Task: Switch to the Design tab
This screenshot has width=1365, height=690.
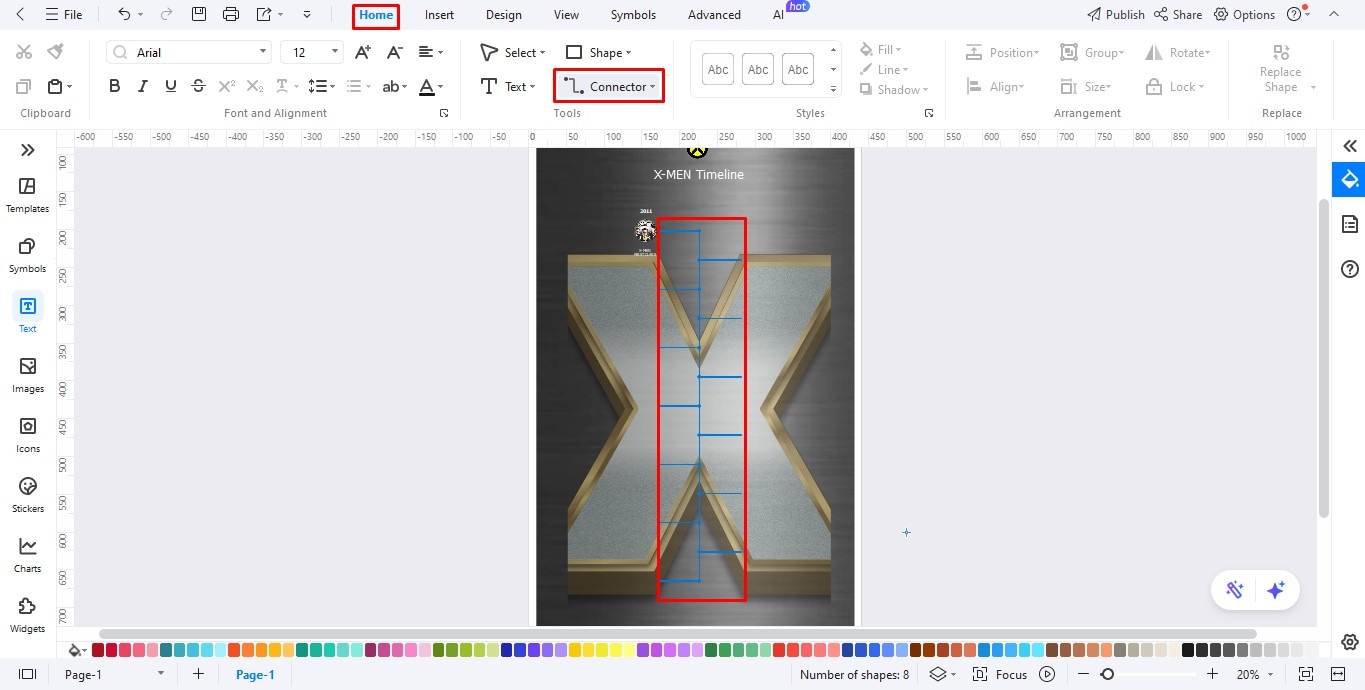Action: coord(504,15)
